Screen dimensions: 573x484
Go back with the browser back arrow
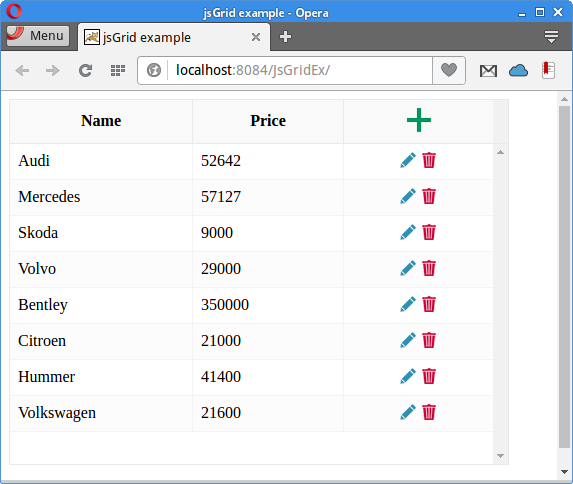pyautogui.click(x=22, y=70)
